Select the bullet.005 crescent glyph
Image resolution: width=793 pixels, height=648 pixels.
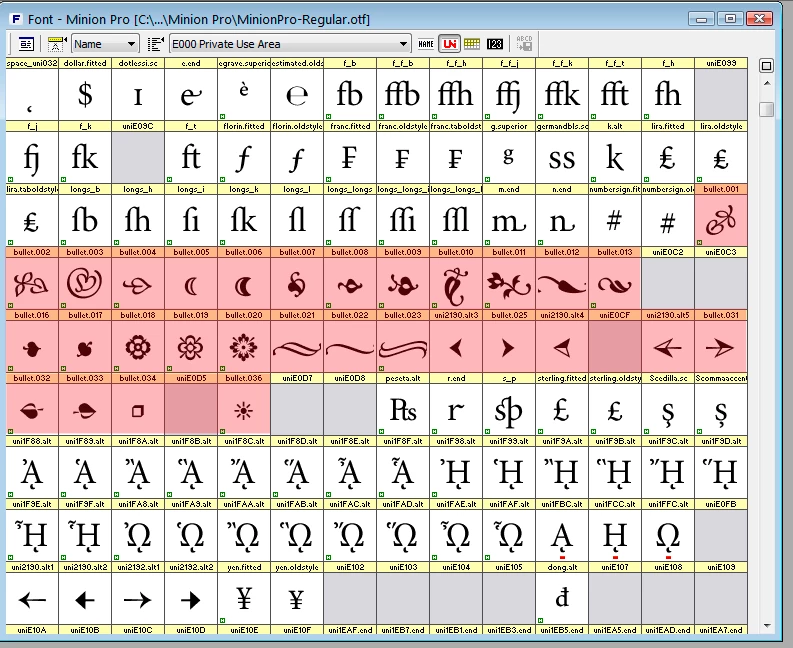tap(191, 283)
